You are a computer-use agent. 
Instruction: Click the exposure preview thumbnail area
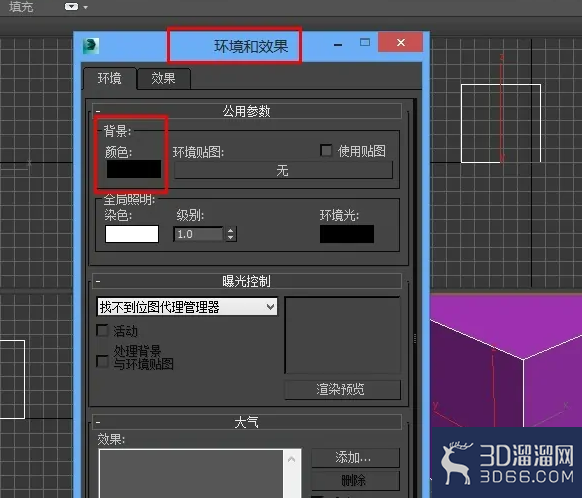343,335
